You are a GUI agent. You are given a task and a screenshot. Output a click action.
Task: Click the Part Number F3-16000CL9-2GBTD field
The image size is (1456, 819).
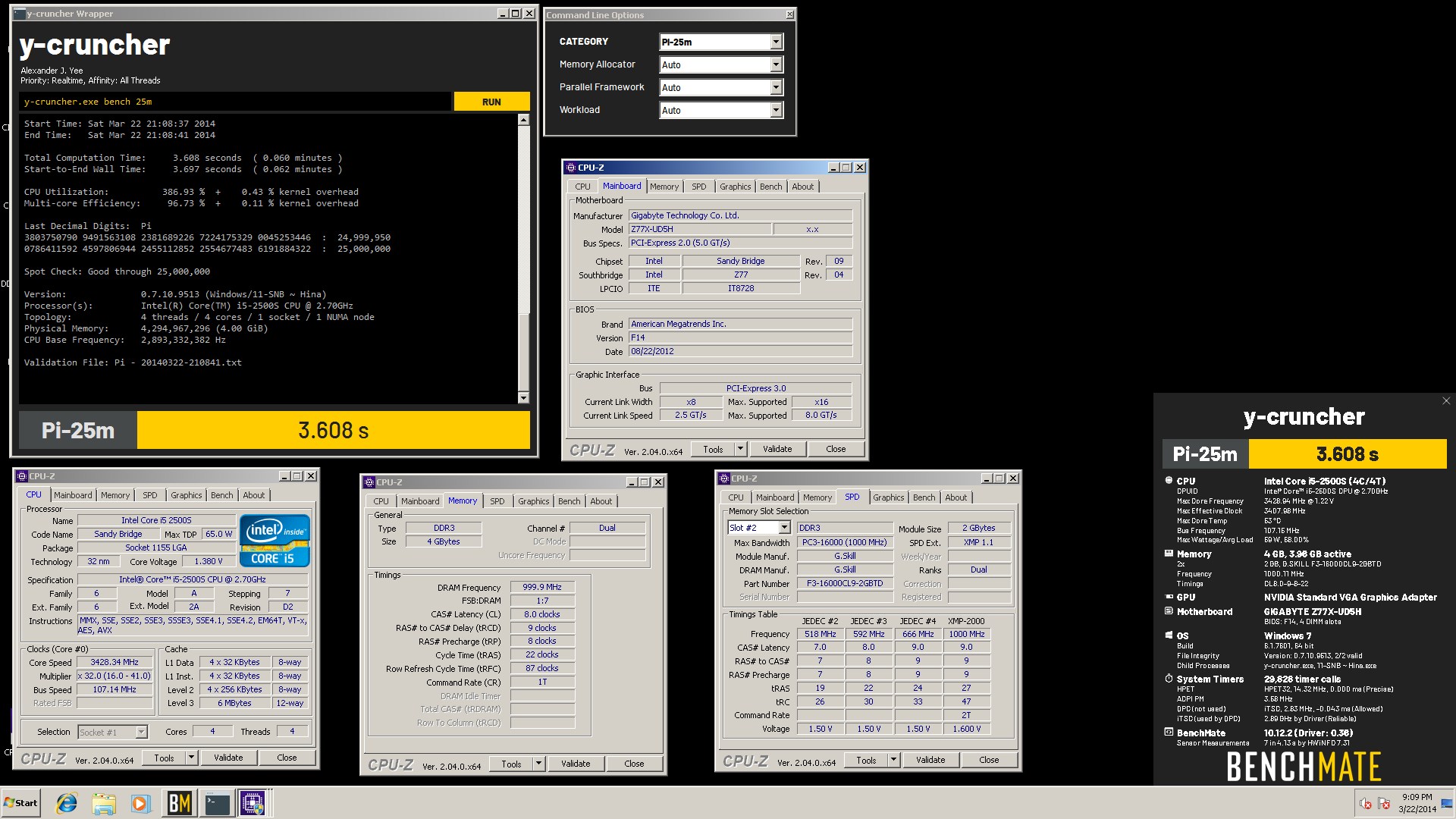[845, 584]
